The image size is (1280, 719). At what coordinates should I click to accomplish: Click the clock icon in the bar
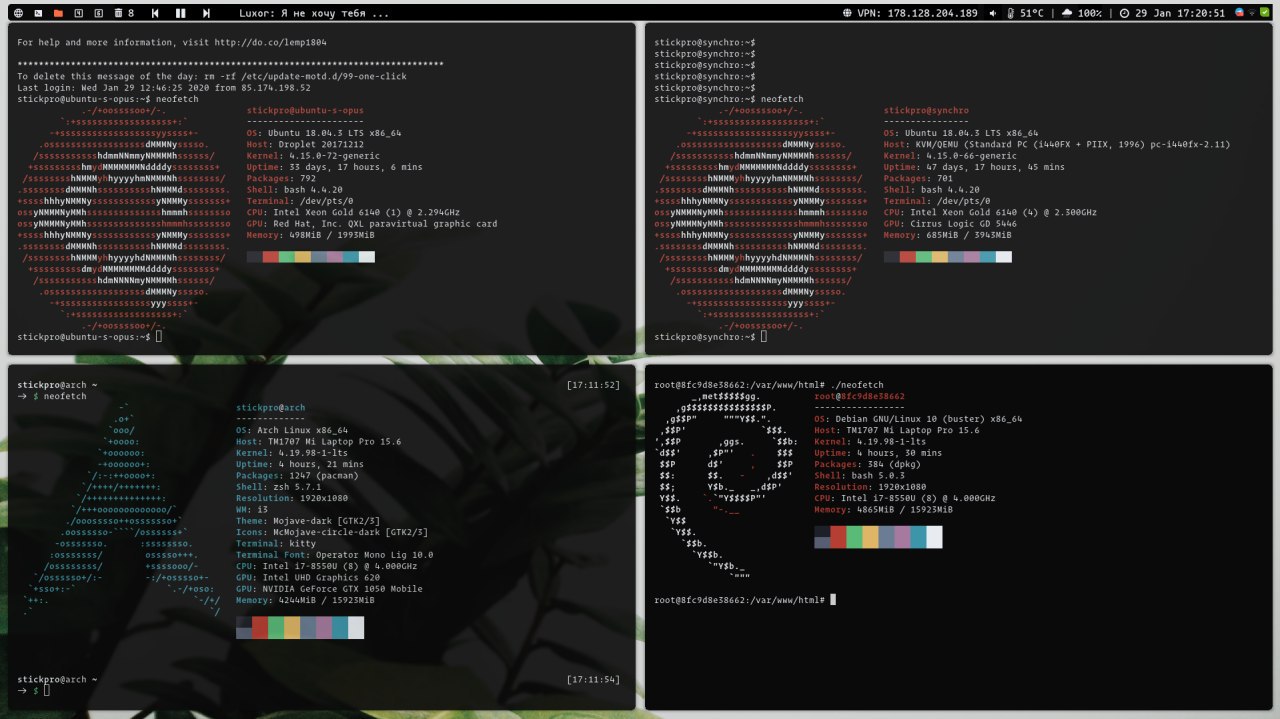[x=1125, y=13]
